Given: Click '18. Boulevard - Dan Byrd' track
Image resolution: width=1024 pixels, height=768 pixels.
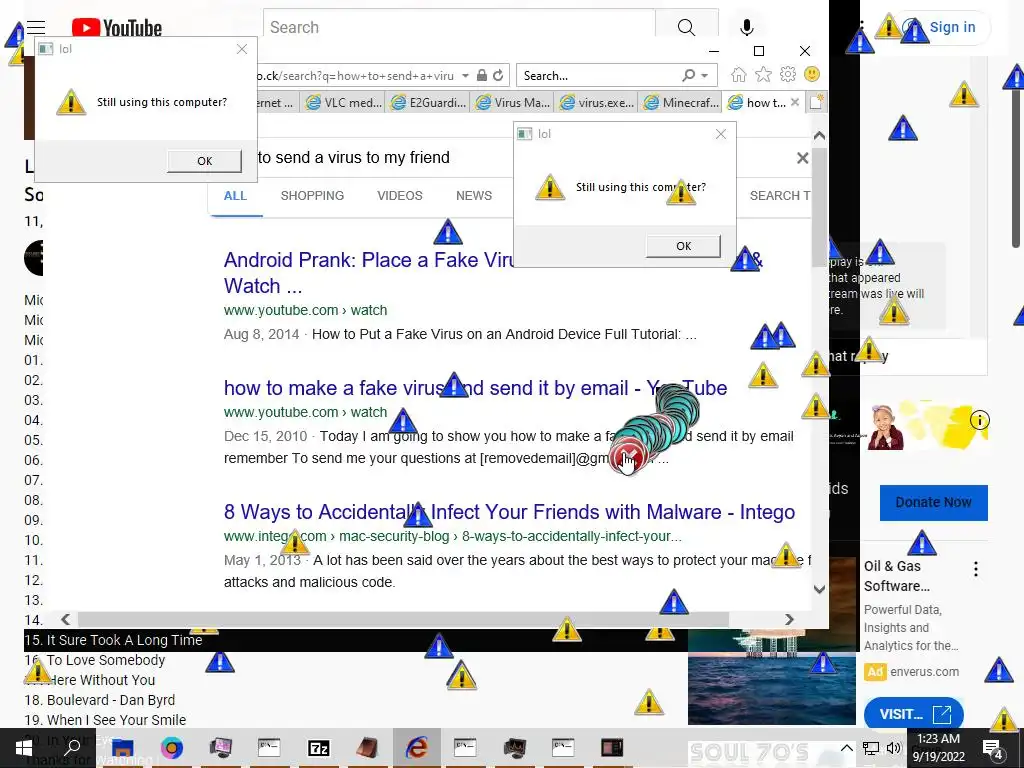Looking at the screenshot, I should point(99,700).
